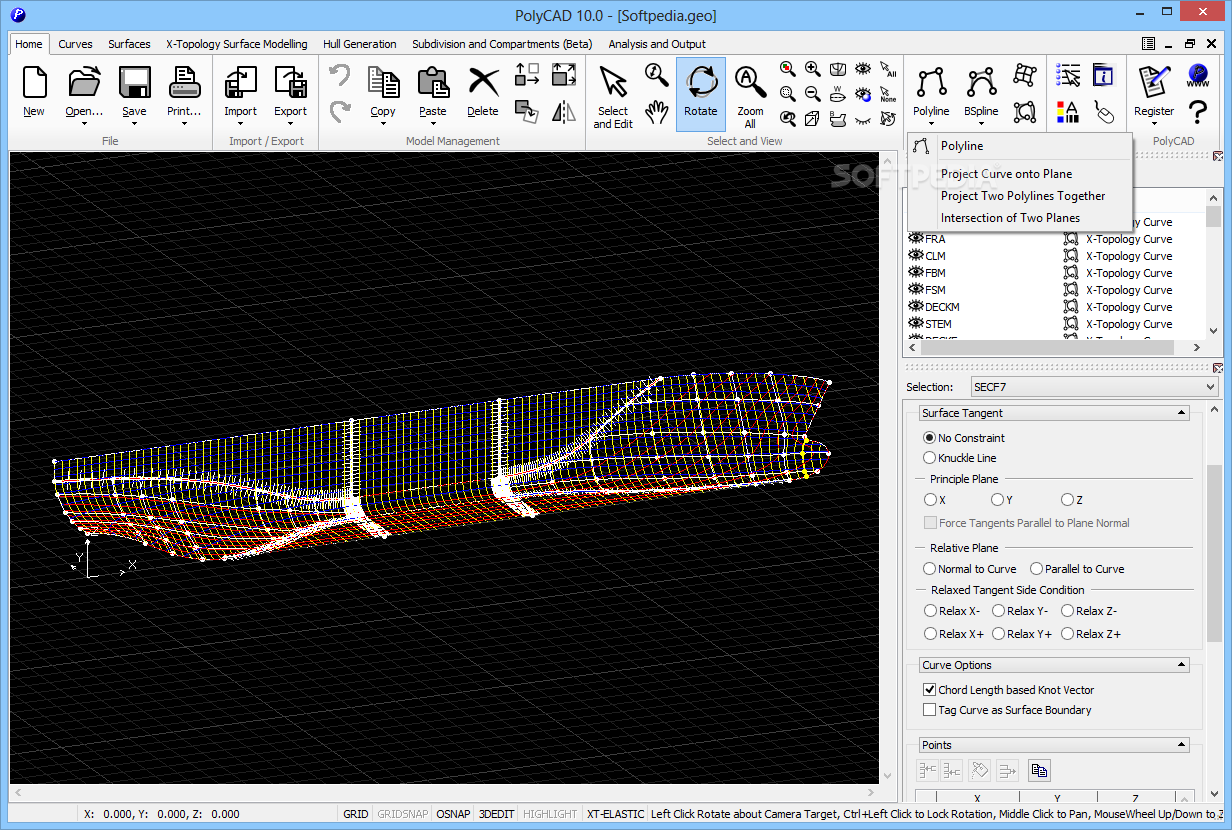Screen dimensions: 1232x830
Task: Open the Analysis and Output tab
Action: click(657, 44)
